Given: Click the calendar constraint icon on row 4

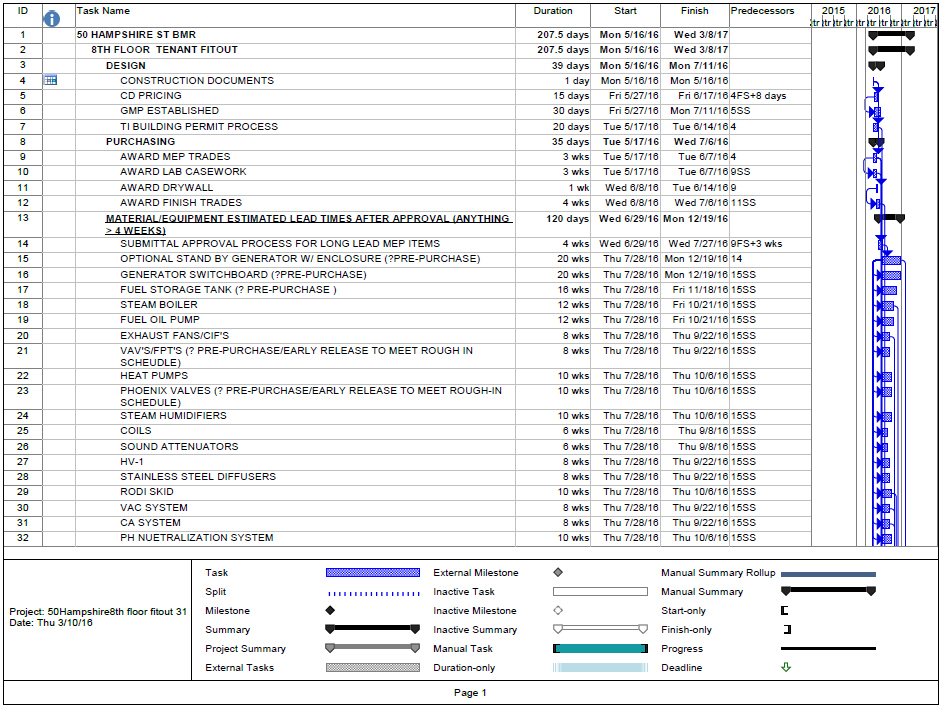Looking at the screenshot, I should (51, 80).
